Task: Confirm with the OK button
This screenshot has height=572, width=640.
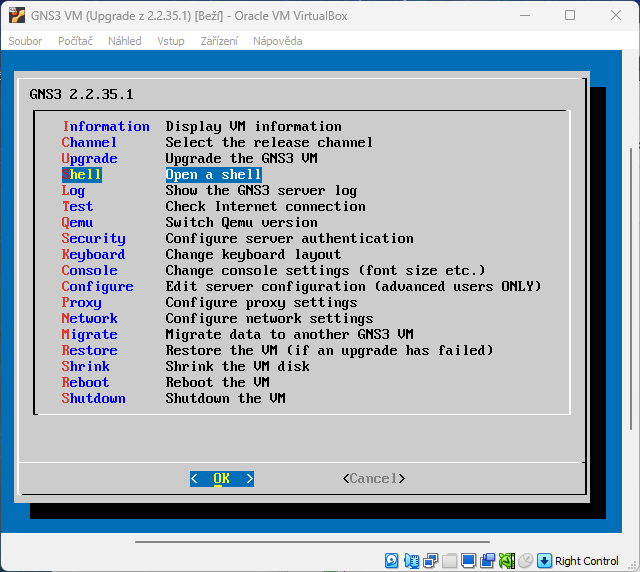Action: point(222,479)
